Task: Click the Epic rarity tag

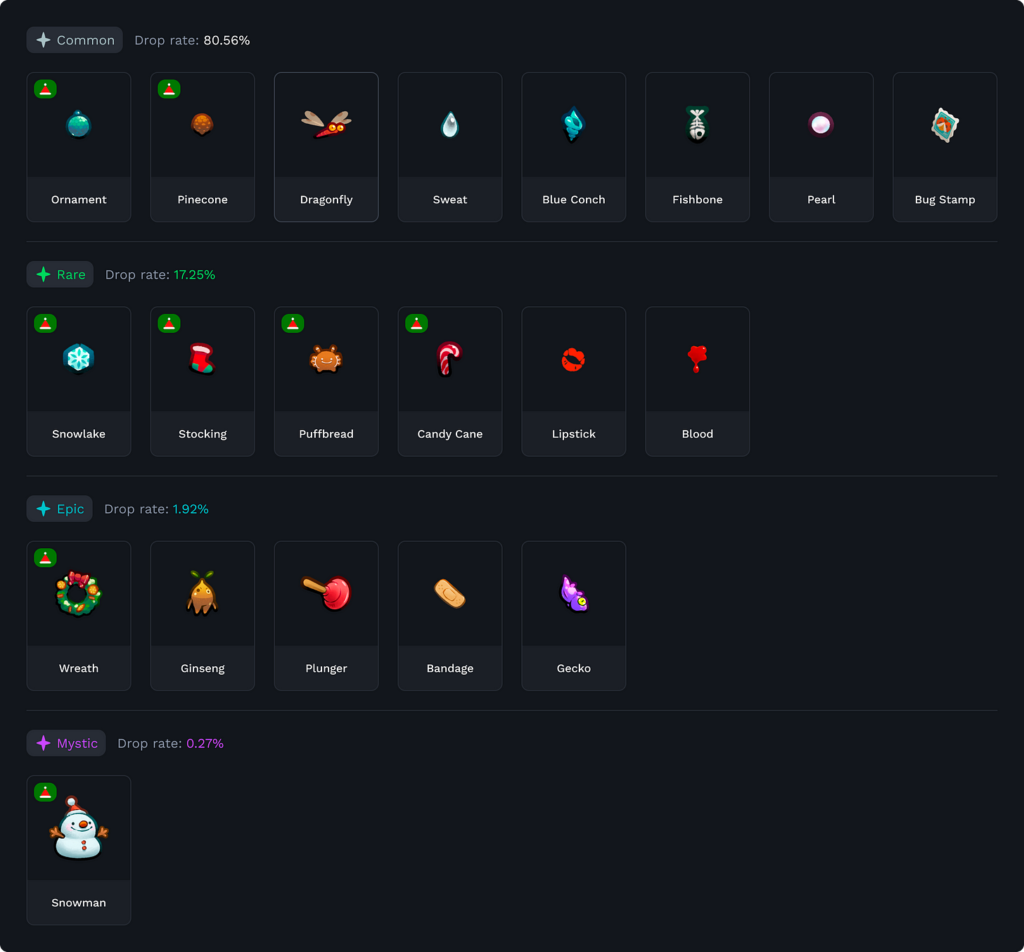Action: click(x=59, y=509)
